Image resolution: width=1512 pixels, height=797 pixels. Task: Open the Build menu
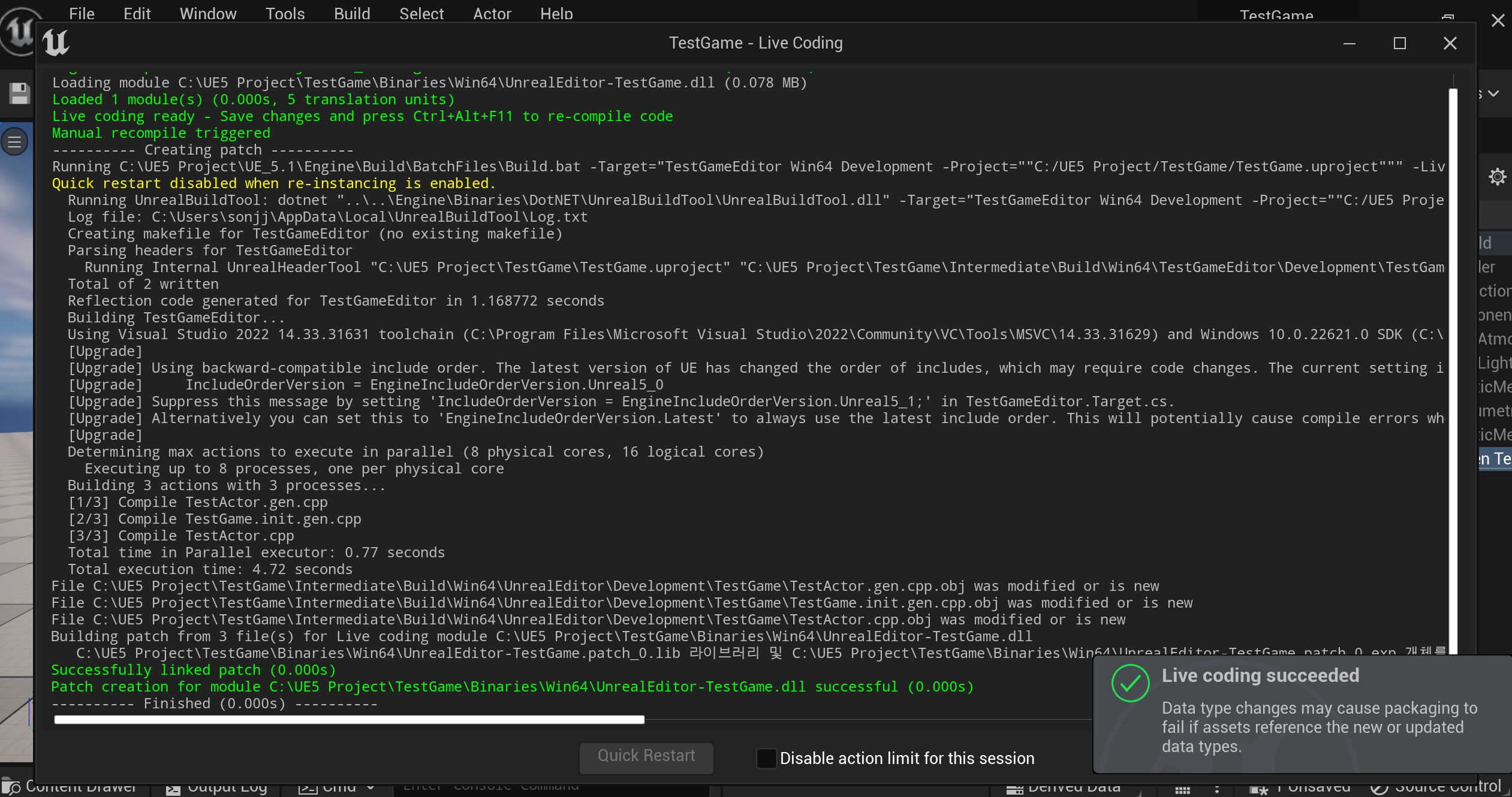pos(352,13)
